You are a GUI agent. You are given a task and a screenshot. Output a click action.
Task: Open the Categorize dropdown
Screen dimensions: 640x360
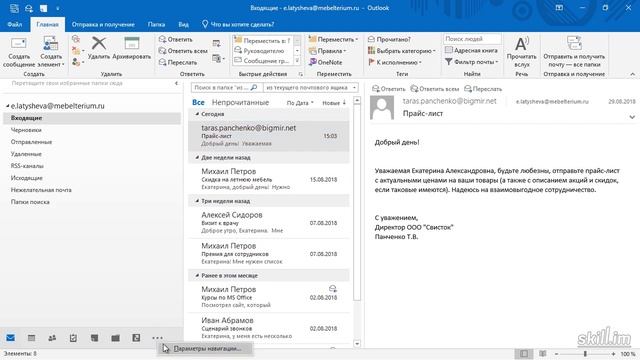402,51
